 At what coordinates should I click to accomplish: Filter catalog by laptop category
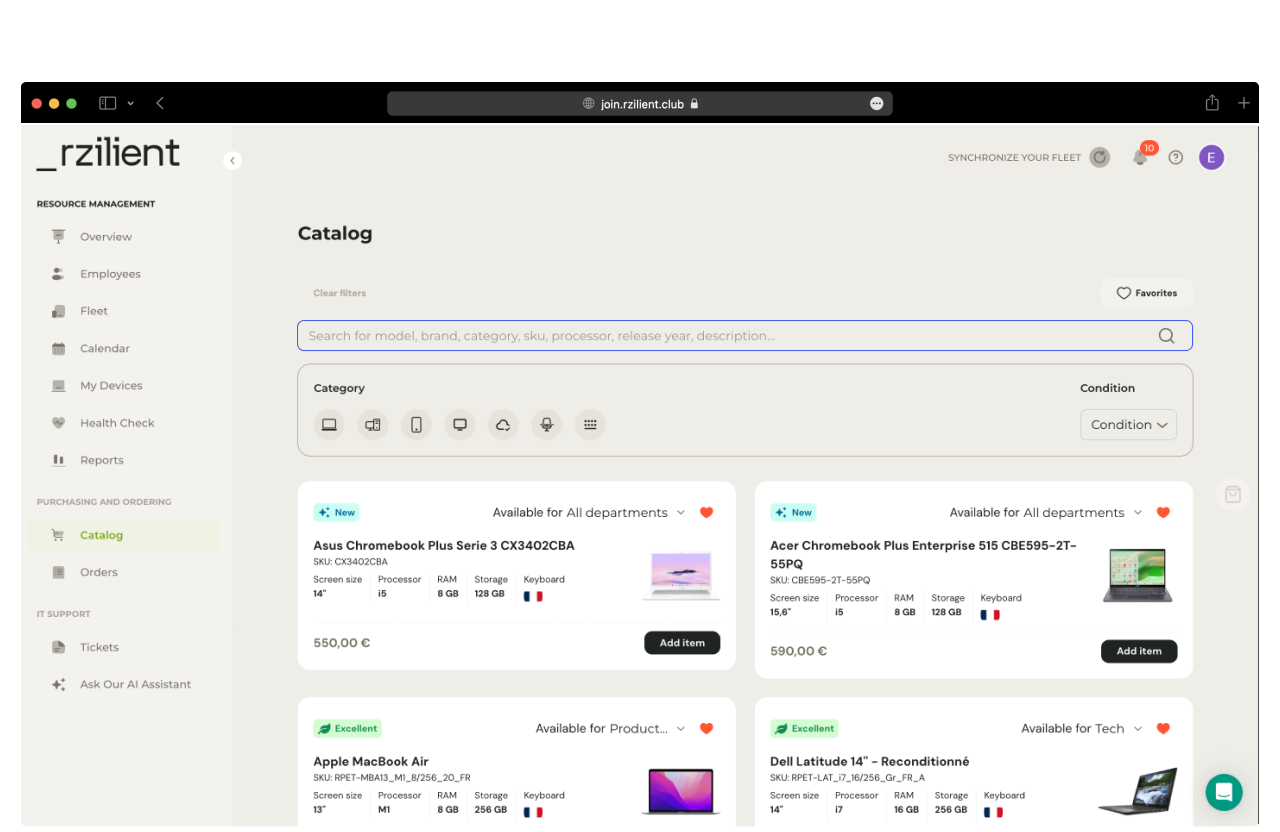[x=329, y=425]
